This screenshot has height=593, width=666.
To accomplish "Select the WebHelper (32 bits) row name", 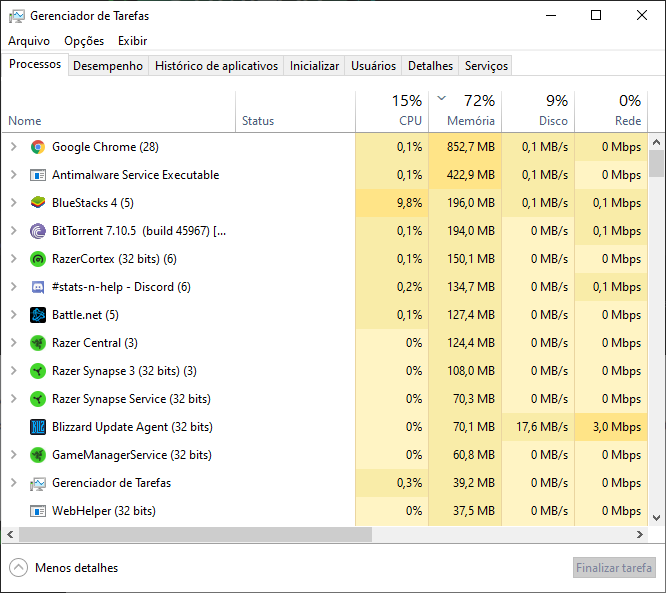I will tap(104, 511).
